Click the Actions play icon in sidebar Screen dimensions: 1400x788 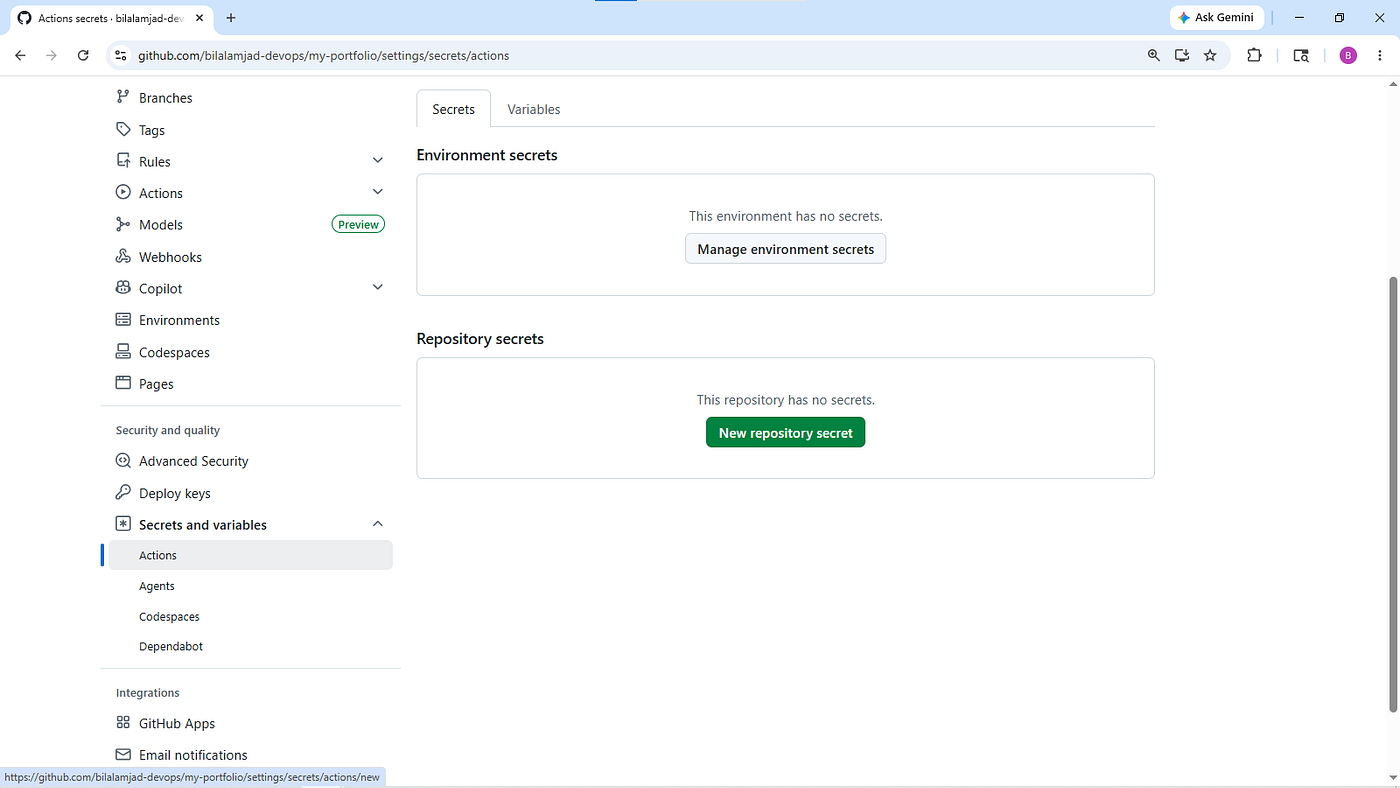coord(123,193)
